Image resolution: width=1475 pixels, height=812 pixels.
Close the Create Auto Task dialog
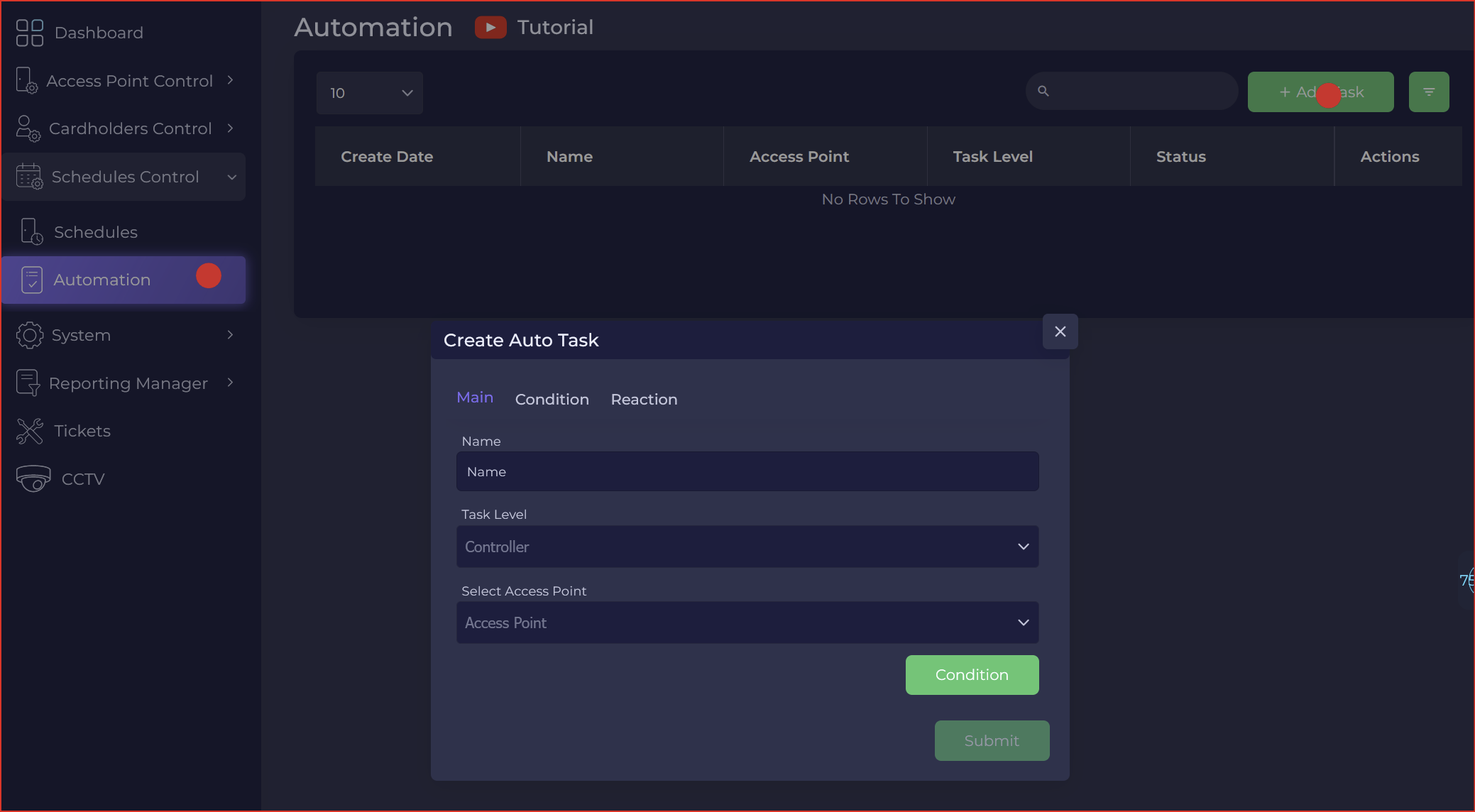pos(1060,331)
